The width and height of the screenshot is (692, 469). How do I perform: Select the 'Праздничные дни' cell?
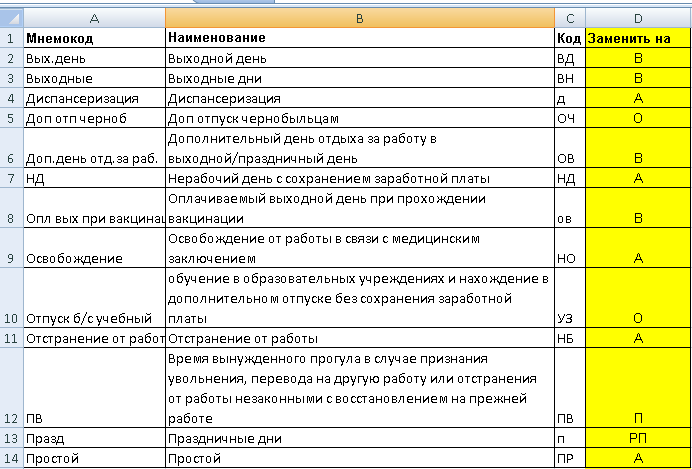[x=360, y=438]
